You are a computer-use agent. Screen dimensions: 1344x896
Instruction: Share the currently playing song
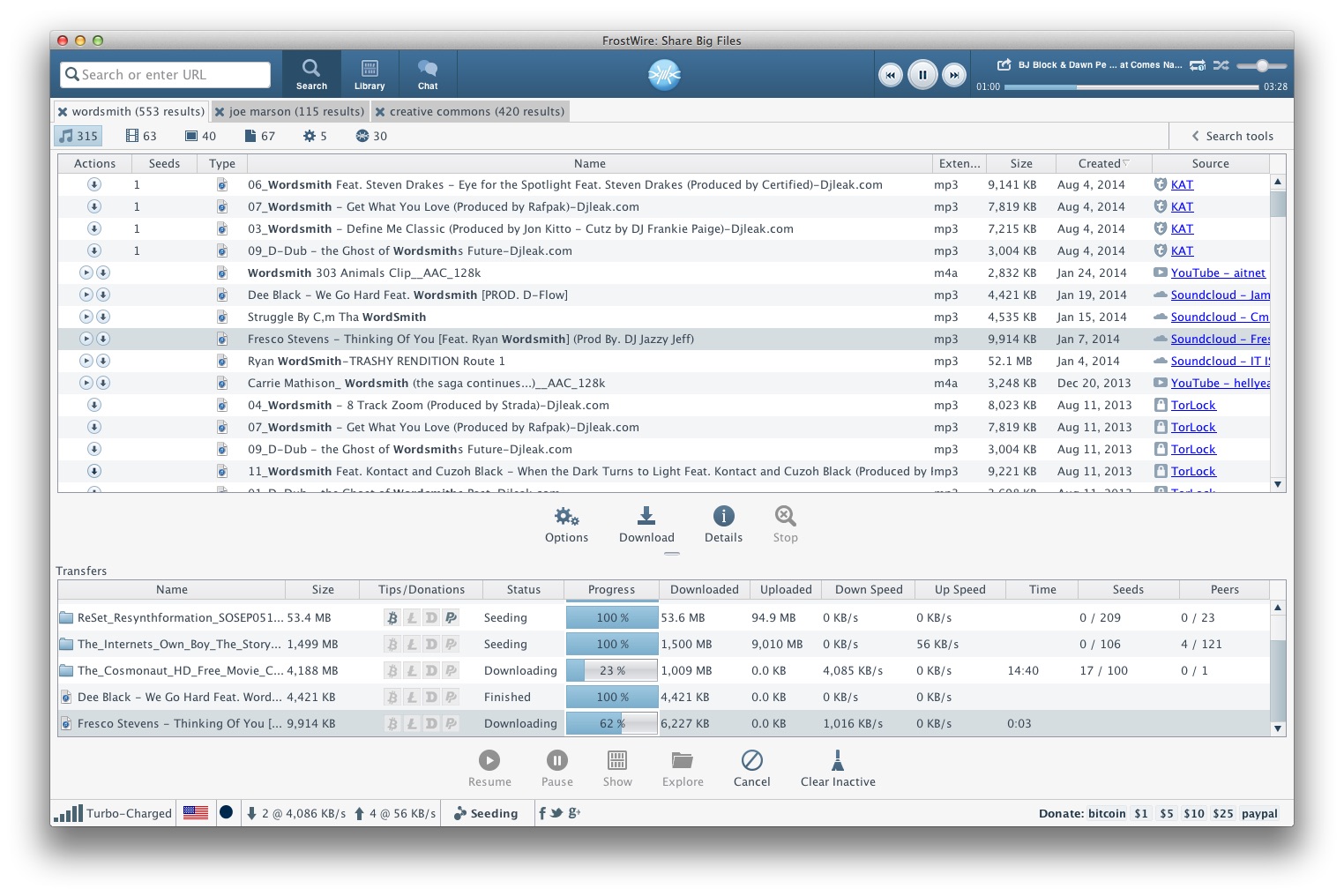click(1004, 64)
